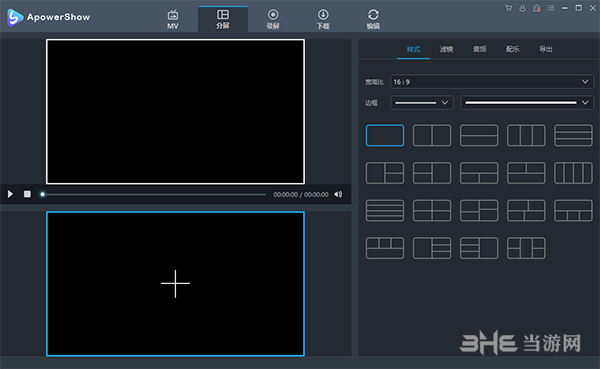This screenshot has height=369, width=600.
Task: Select the two vertical columns layout
Action: coord(432,135)
